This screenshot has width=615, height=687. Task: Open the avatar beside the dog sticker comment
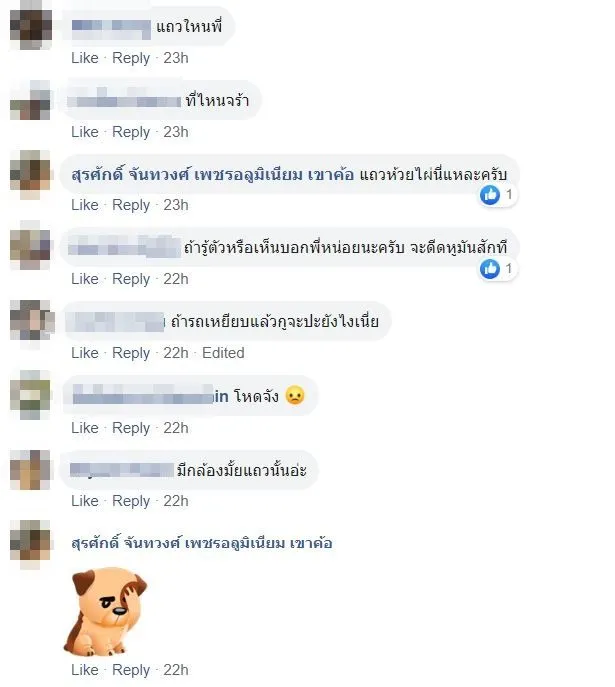(31, 543)
